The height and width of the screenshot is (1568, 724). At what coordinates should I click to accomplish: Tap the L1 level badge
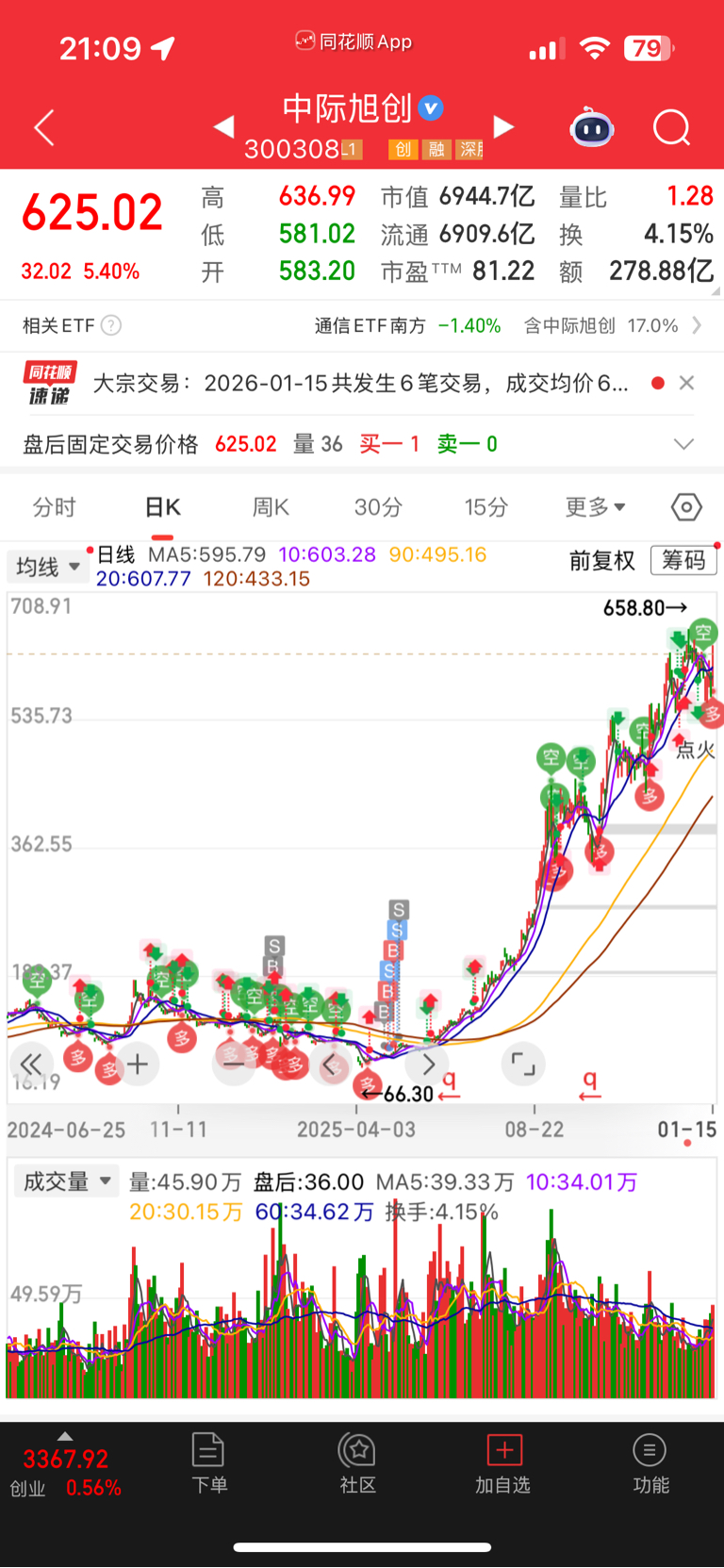tap(351, 149)
